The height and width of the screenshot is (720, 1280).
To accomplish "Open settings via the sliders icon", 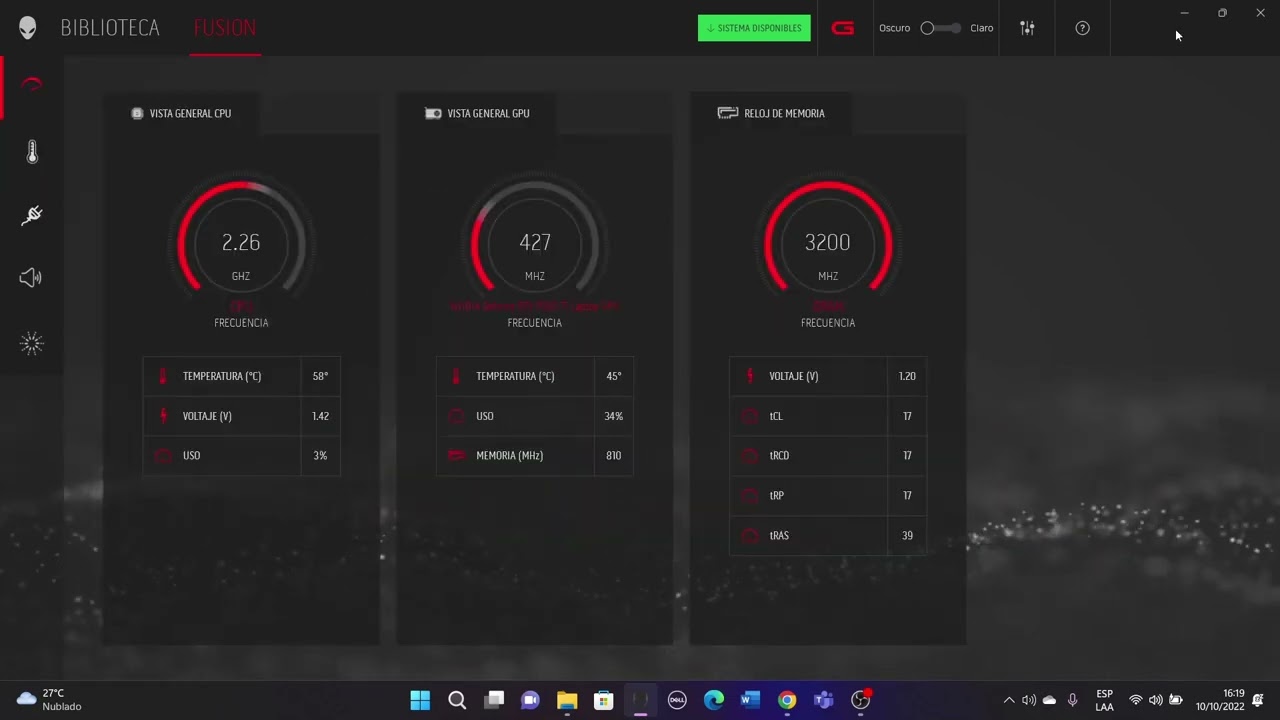I will click(1027, 28).
